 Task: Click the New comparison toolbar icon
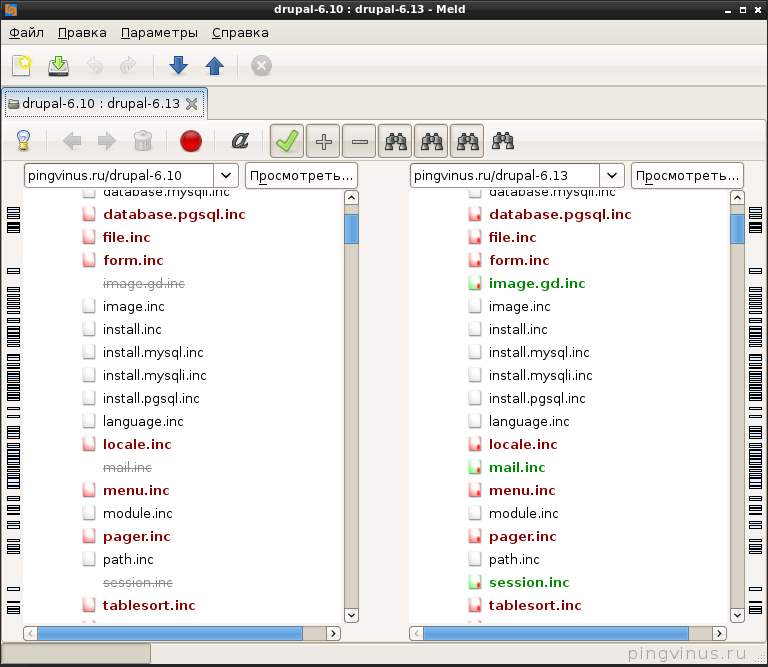pos(22,66)
